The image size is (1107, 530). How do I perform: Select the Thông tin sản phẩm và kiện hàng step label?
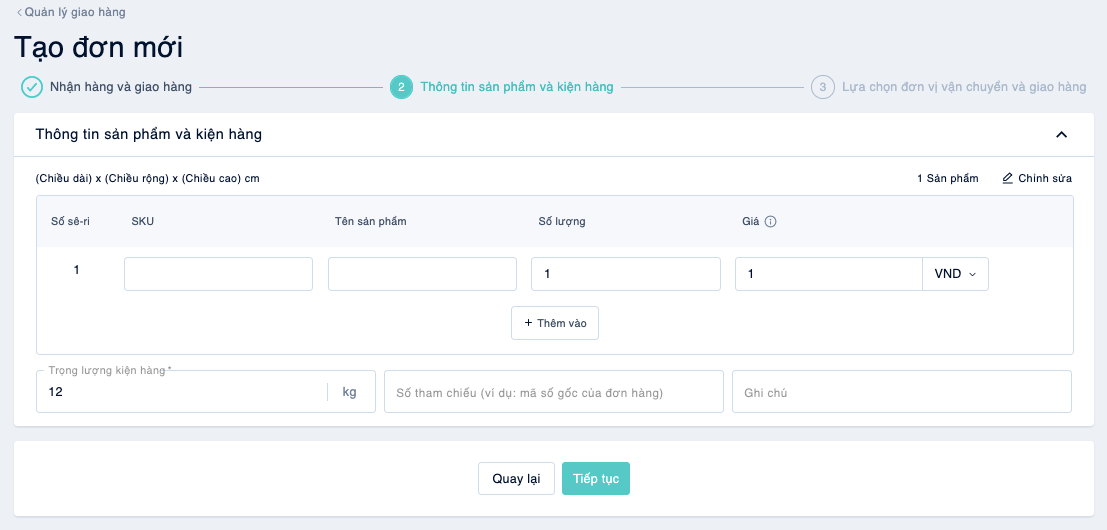click(x=517, y=88)
